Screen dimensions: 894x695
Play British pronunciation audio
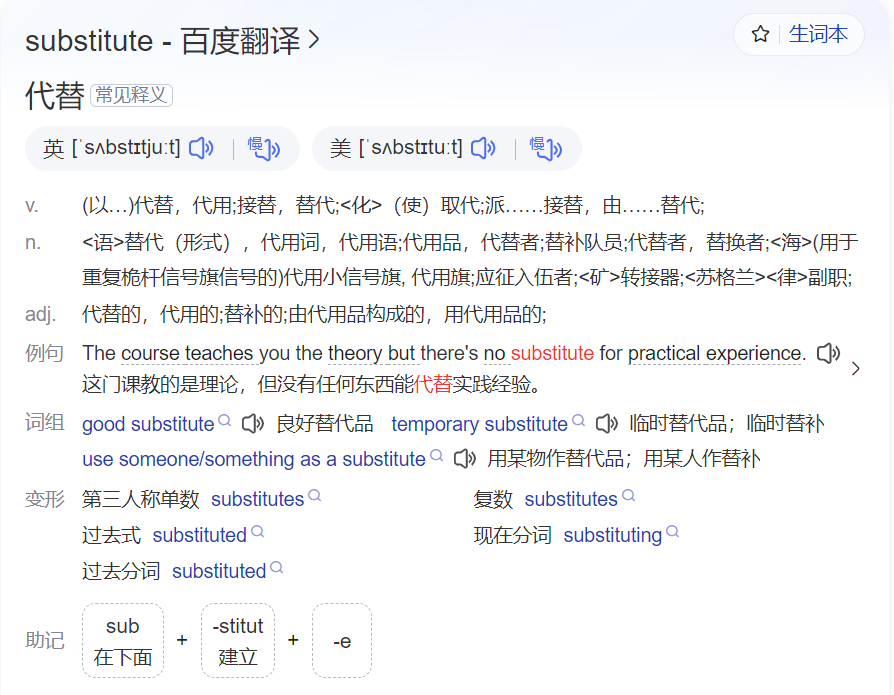[x=201, y=148]
